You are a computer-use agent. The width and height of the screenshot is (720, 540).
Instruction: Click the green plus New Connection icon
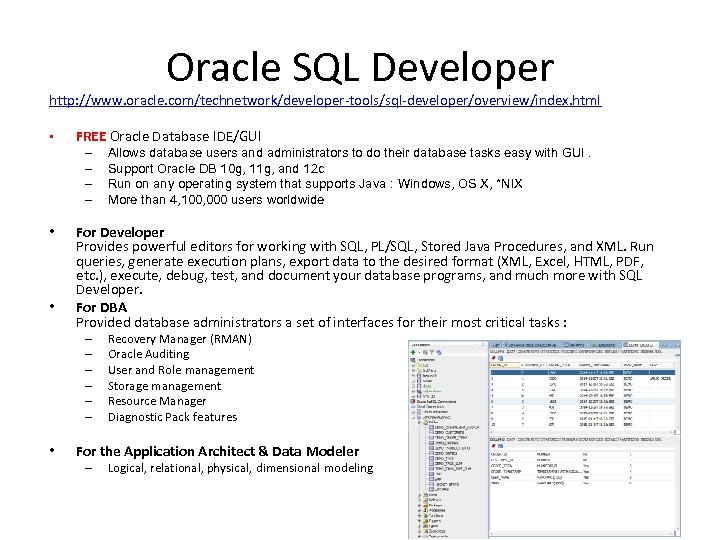point(413,353)
